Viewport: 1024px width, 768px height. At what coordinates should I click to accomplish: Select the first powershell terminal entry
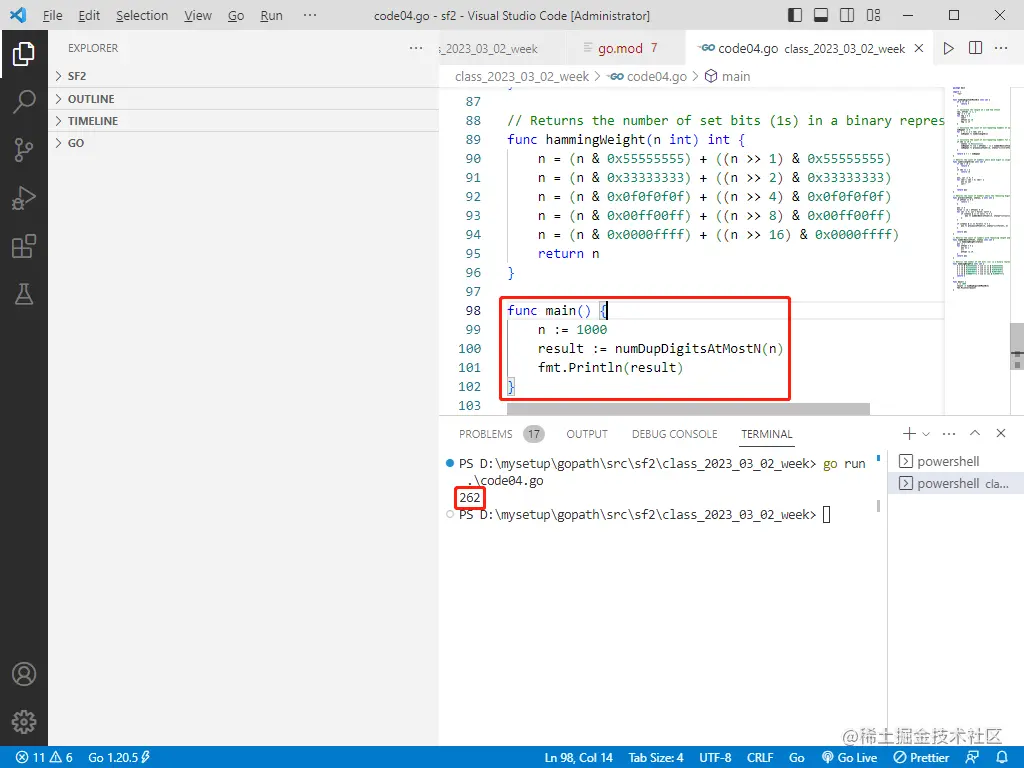[x=956, y=461]
